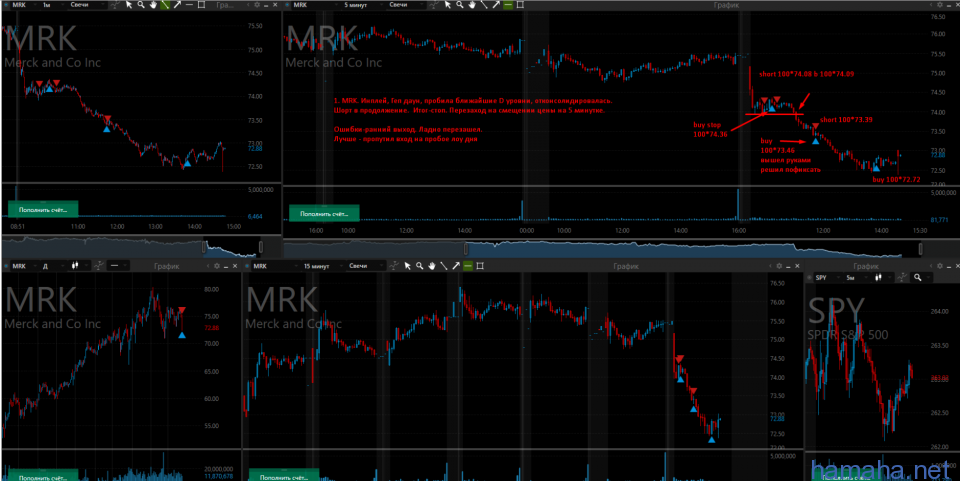Select the magnifier tool in the 15-minute chart
This screenshot has height=481, width=960.
click(x=419, y=266)
